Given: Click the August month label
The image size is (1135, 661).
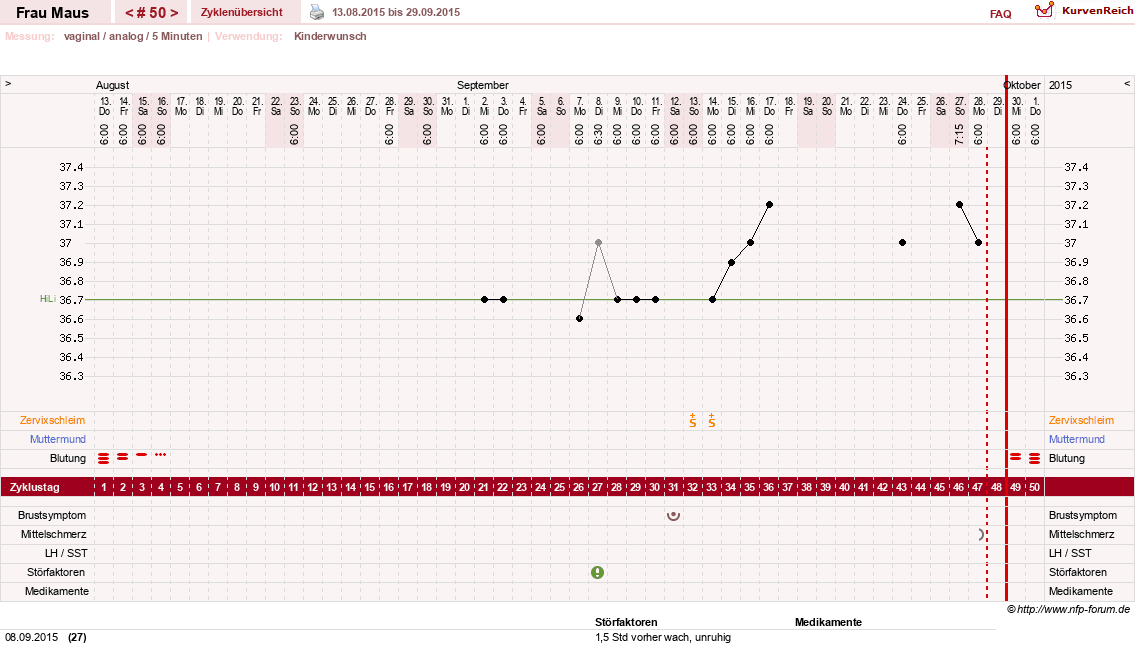Looking at the screenshot, I should coord(112,85).
